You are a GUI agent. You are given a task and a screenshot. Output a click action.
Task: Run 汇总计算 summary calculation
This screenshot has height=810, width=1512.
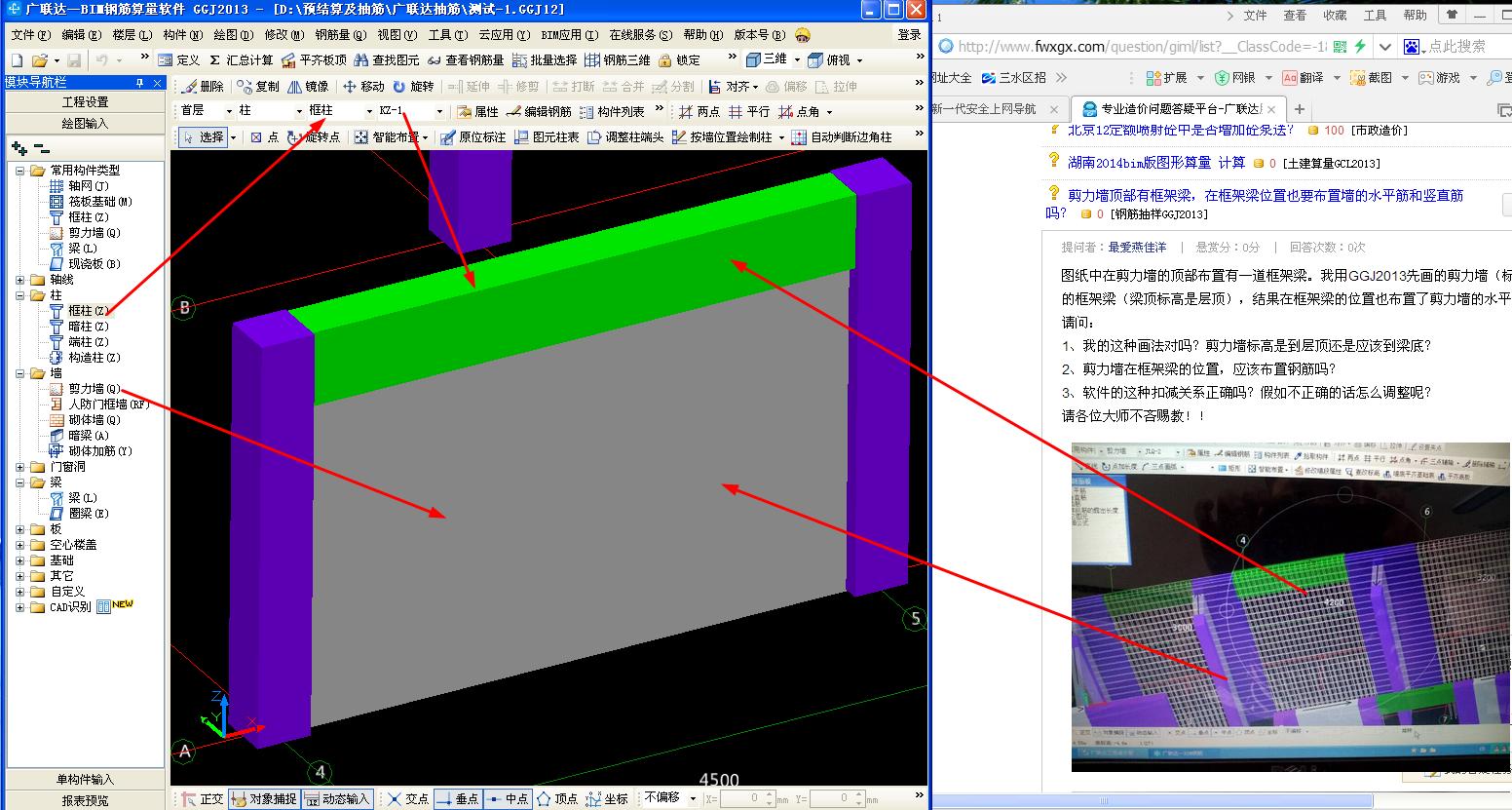(x=243, y=60)
